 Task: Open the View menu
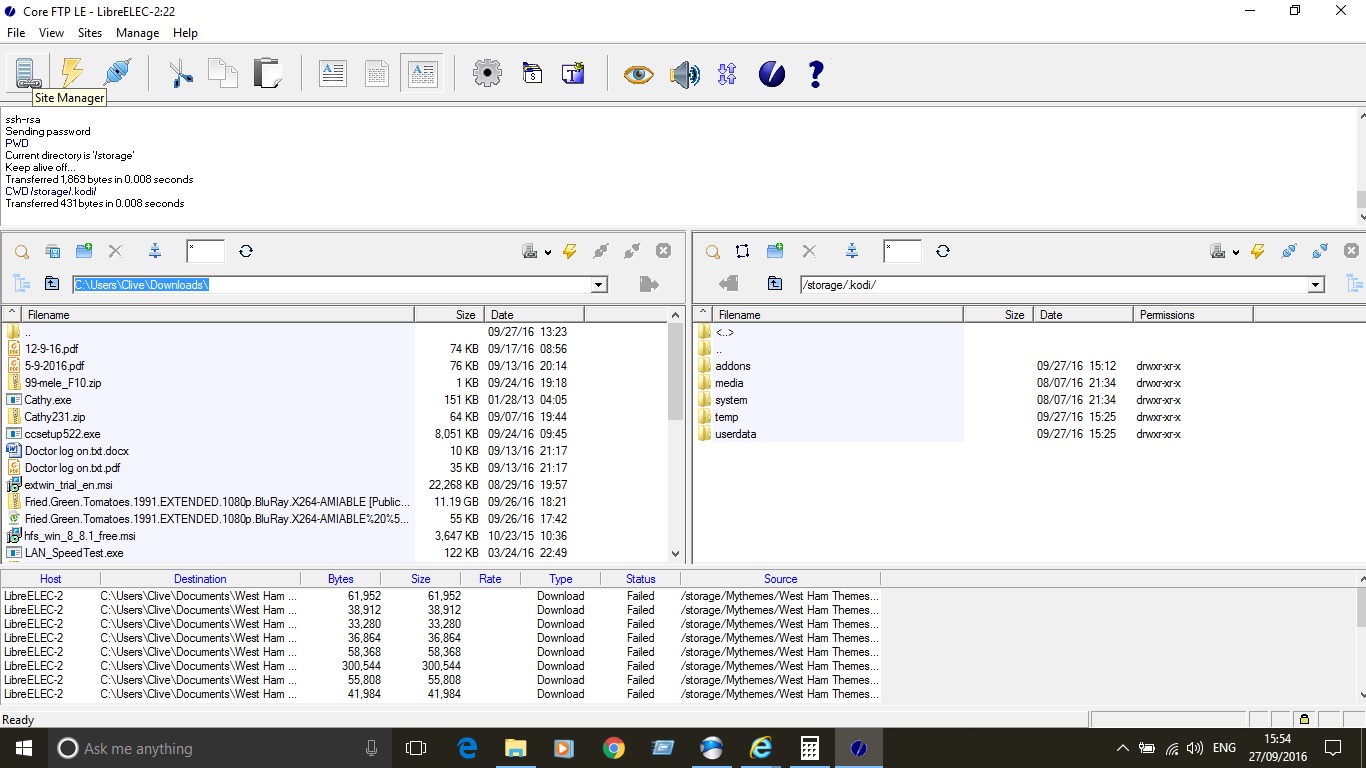pos(51,33)
